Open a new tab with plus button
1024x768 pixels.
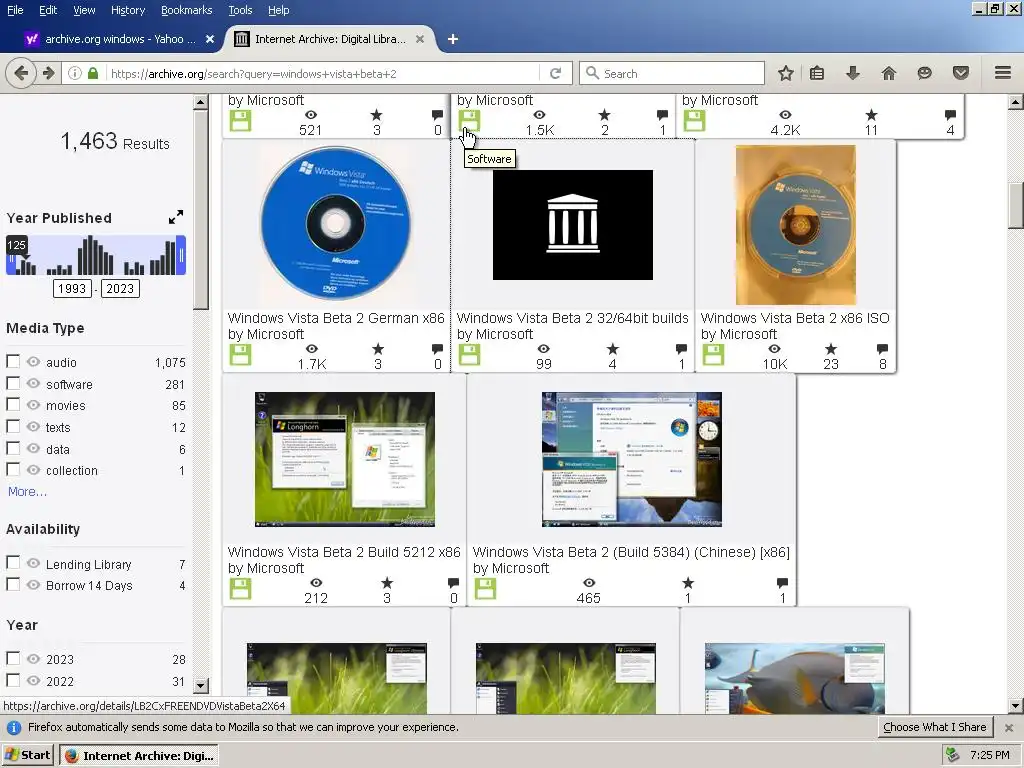click(x=453, y=39)
